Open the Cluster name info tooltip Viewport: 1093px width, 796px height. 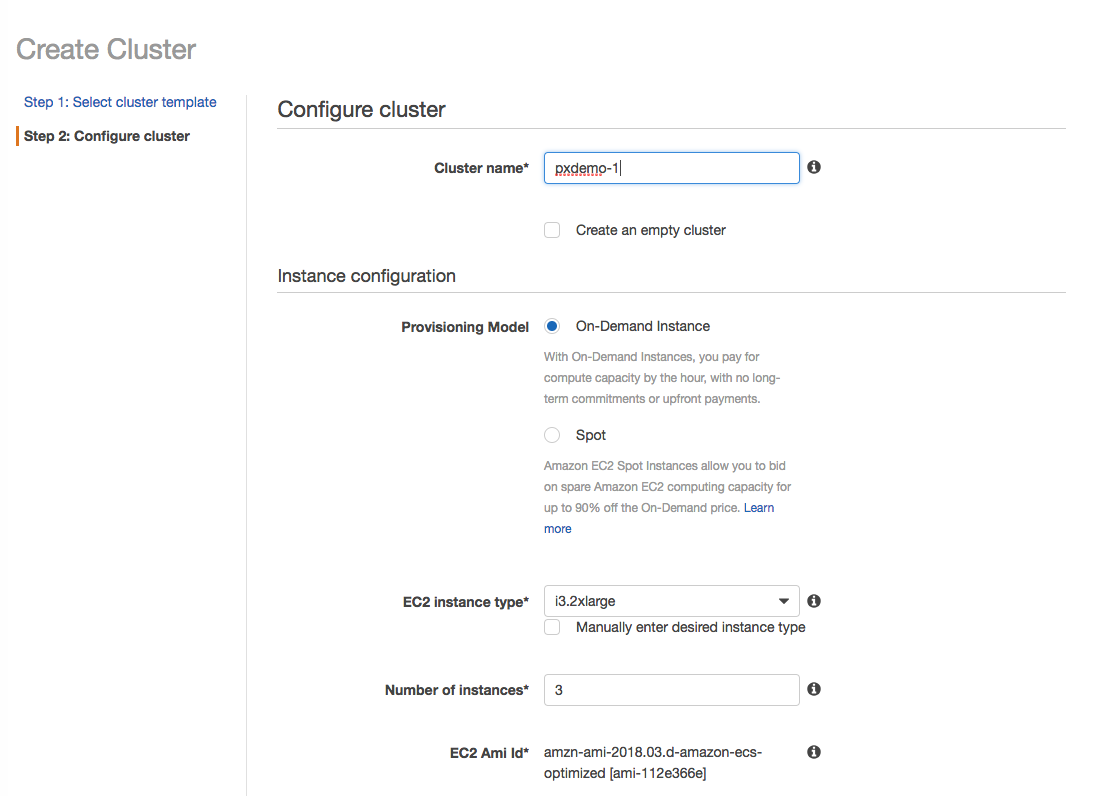(x=813, y=167)
